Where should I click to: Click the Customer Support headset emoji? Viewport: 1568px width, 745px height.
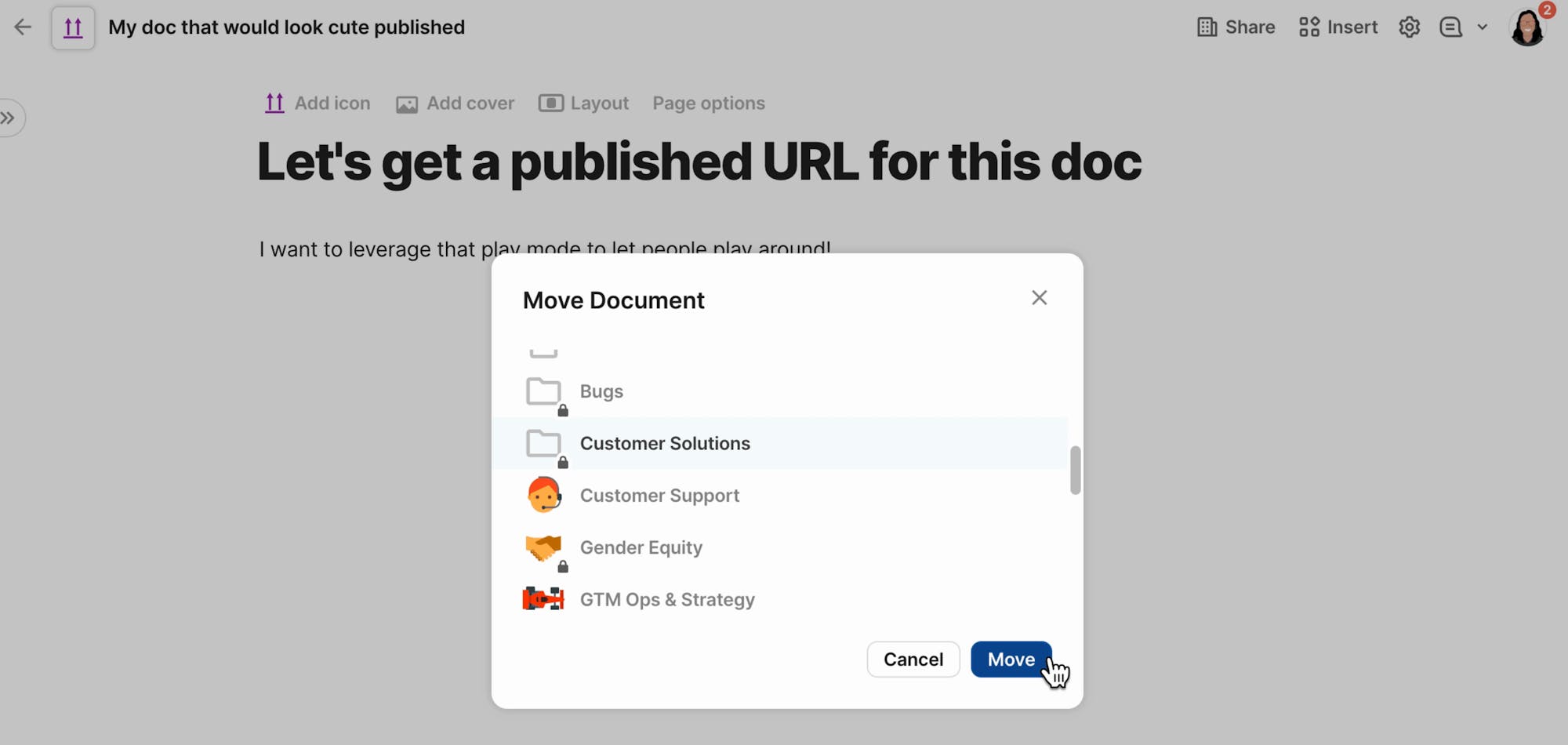pyautogui.click(x=544, y=495)
